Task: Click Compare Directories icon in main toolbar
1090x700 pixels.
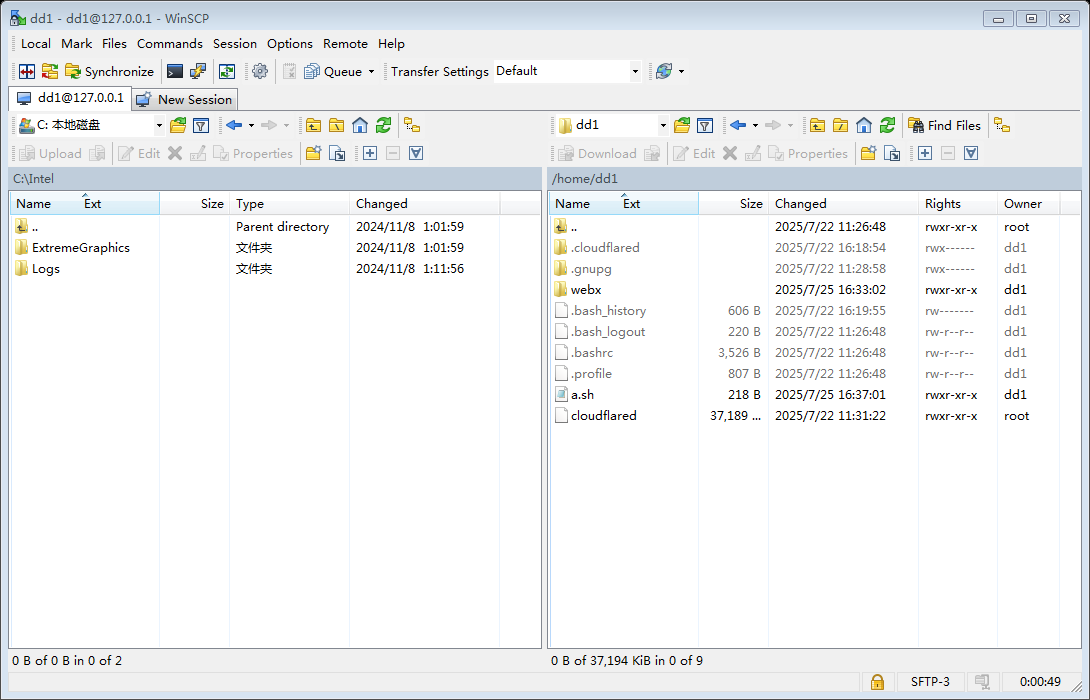Action: tap(26, 71)
